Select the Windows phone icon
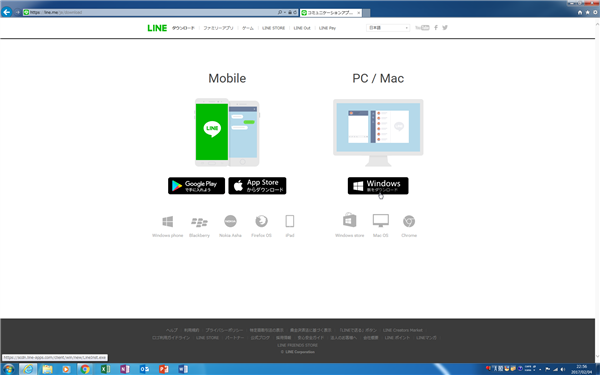 click(x=168, y=221)
